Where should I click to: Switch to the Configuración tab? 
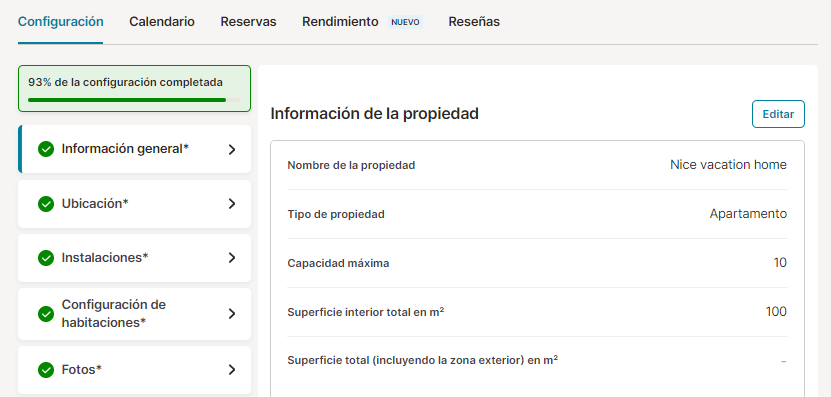pyautogui.click(x=60, y=22)
